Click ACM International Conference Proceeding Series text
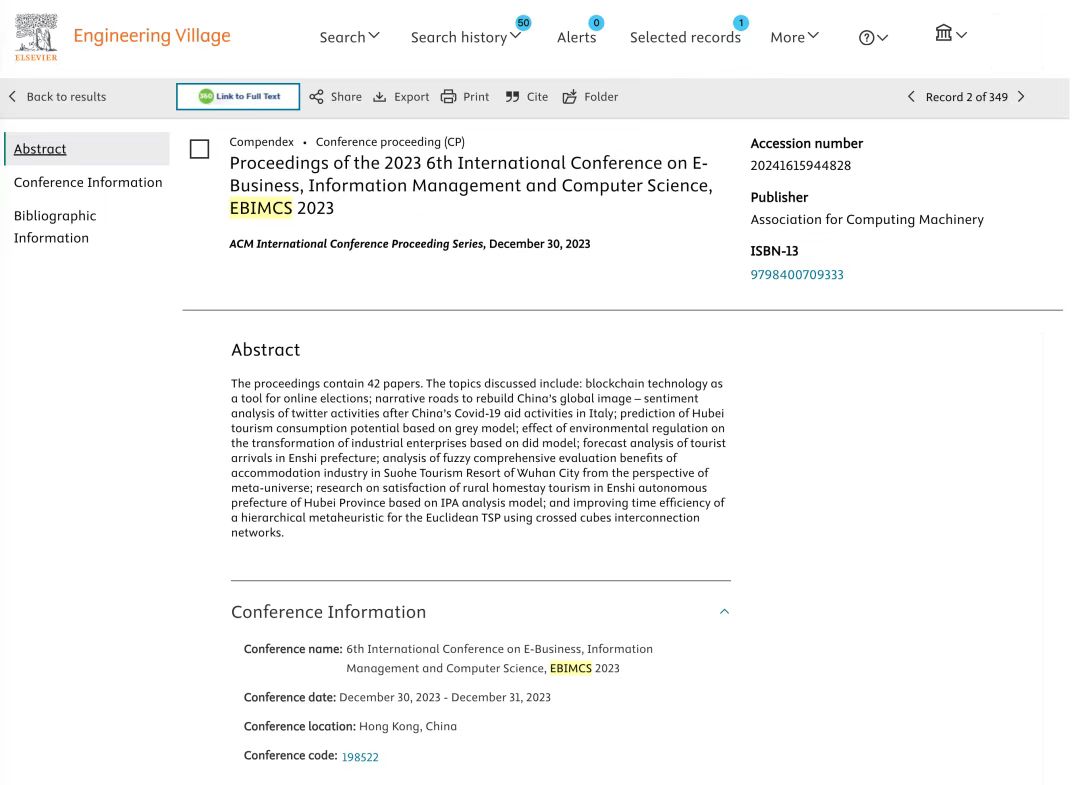This screenshot has width=1080, height=785. [357, 244]
